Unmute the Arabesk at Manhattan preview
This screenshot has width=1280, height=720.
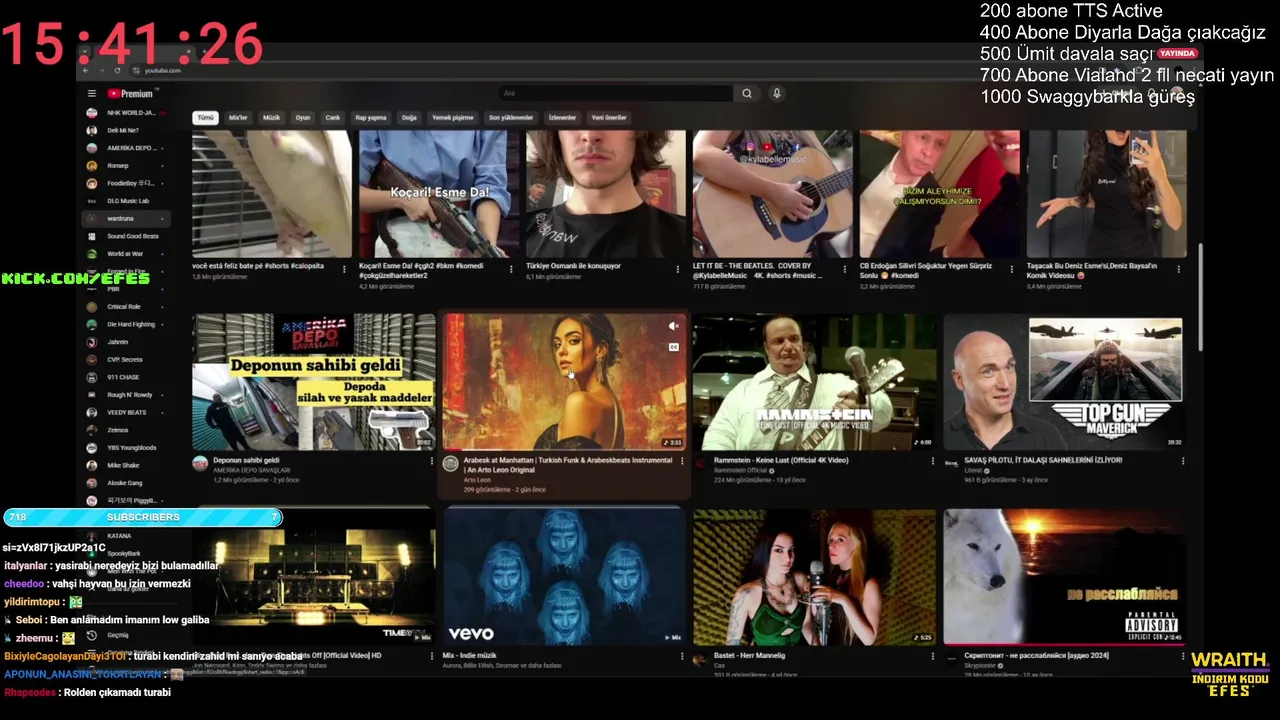(x=673, y=326)
